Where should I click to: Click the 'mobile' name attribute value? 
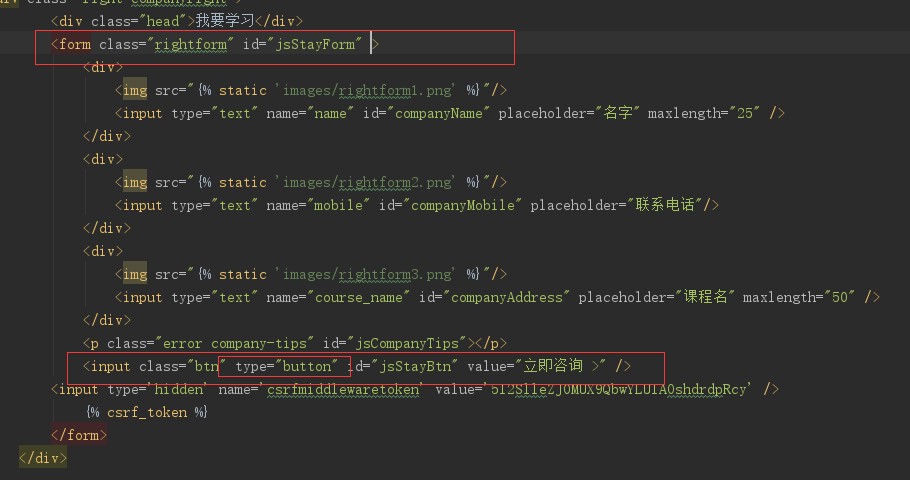[338, 205]
